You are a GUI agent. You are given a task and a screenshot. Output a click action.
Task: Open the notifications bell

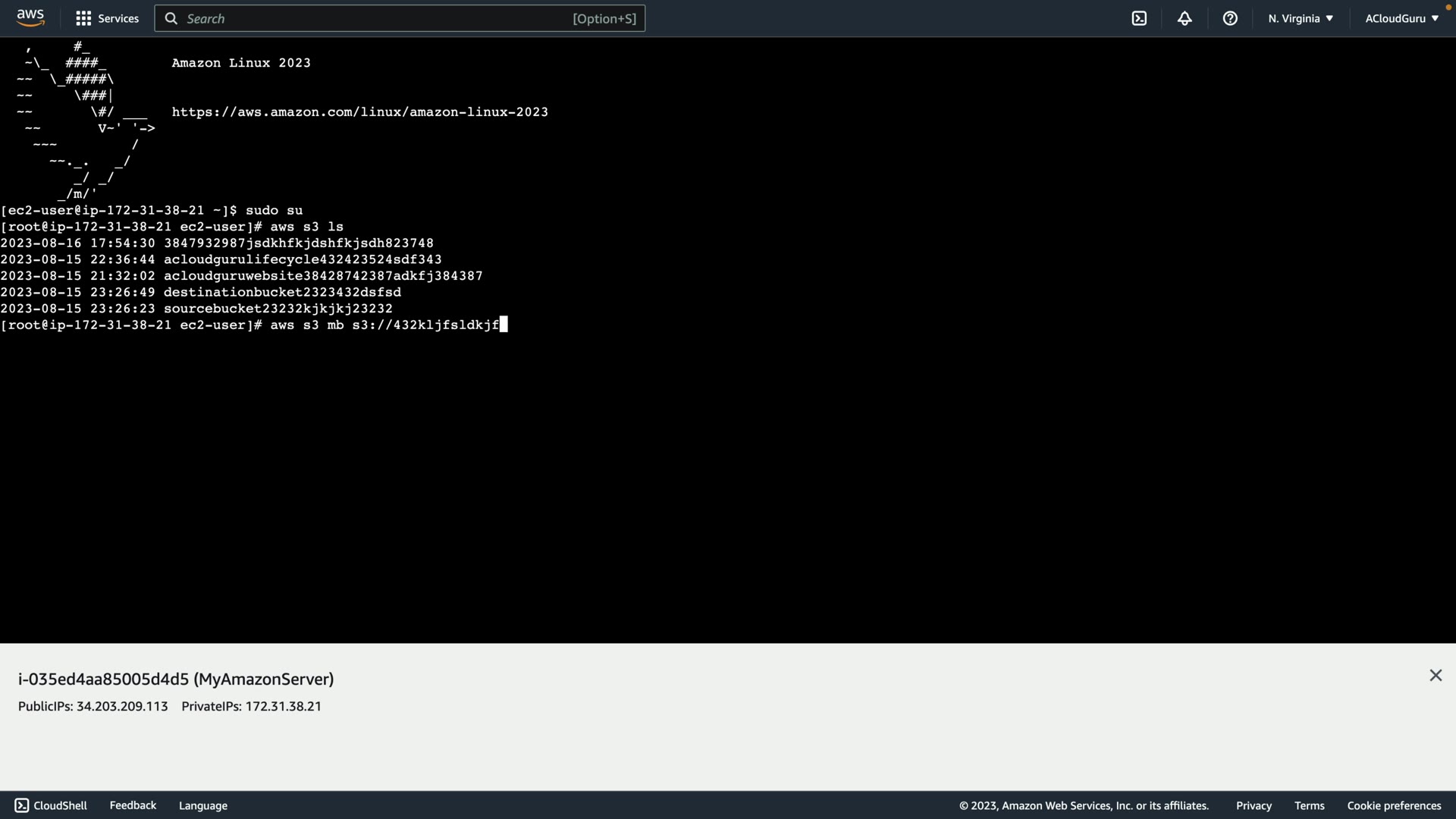[1185, 18]
